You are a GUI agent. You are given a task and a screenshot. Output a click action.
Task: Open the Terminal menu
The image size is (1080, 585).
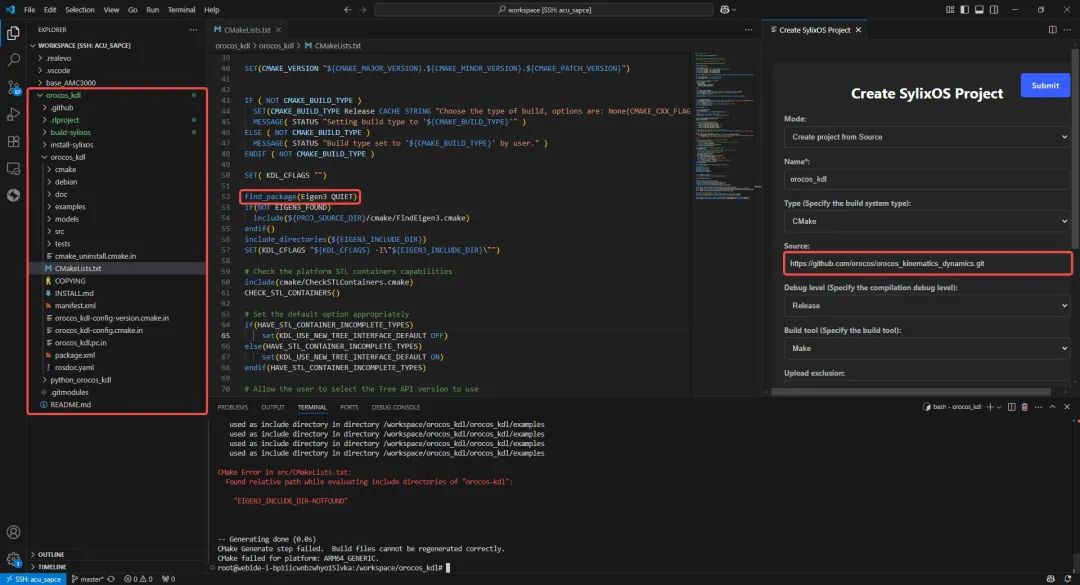click(181, 10)
